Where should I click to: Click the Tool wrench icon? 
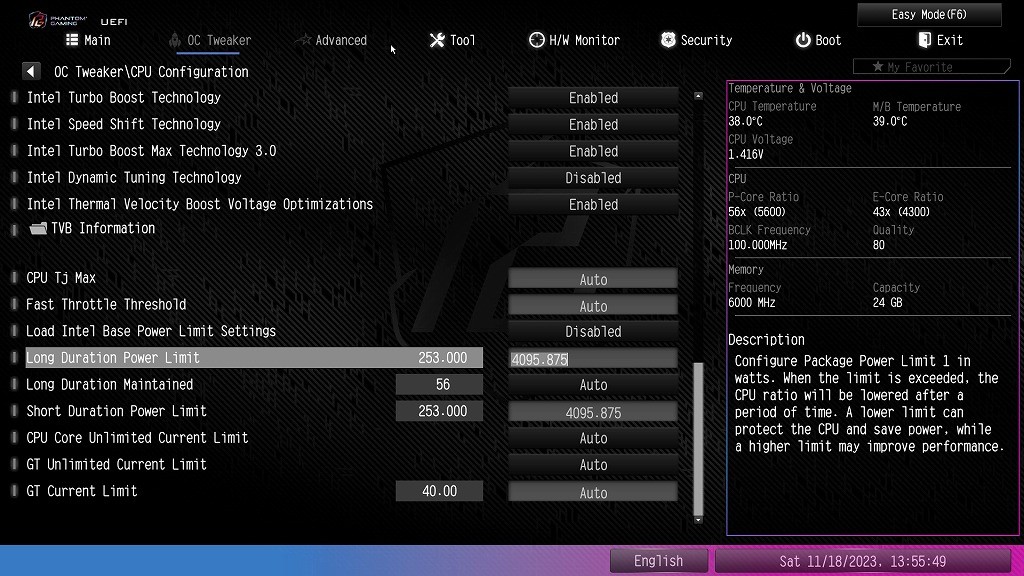click(437, 40)
